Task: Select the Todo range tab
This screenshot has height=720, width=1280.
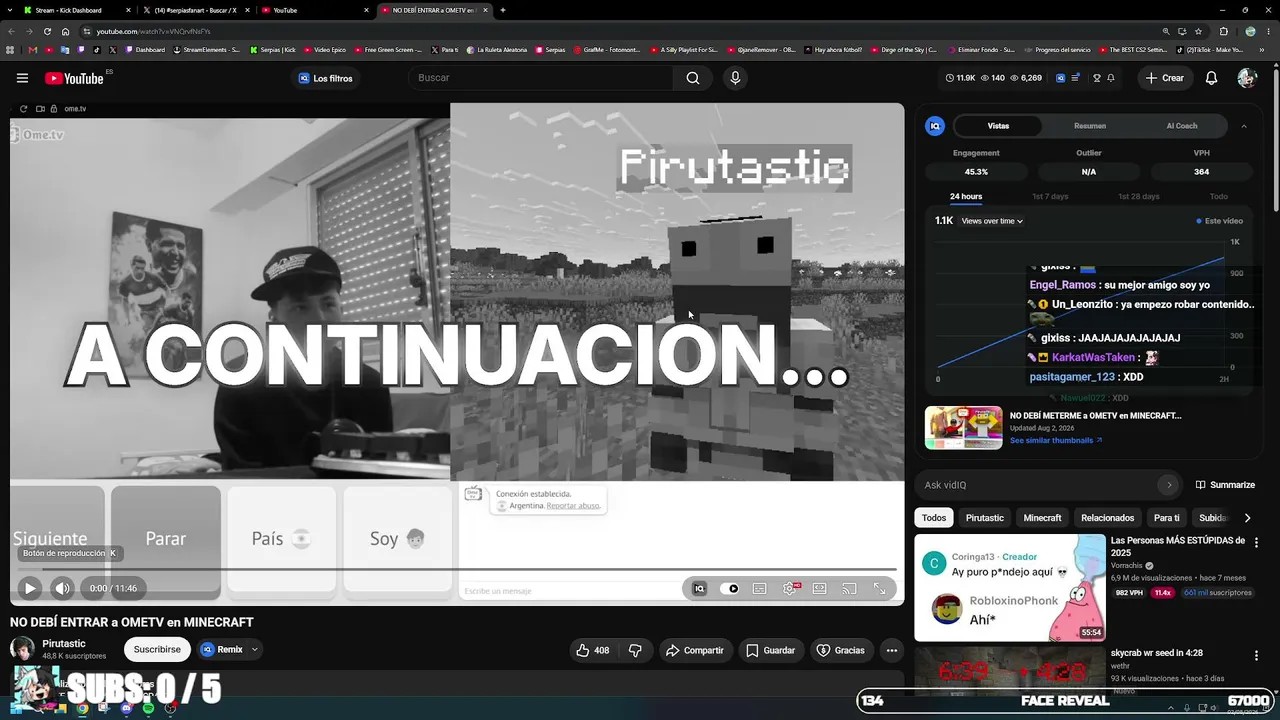Action: 1218,196
